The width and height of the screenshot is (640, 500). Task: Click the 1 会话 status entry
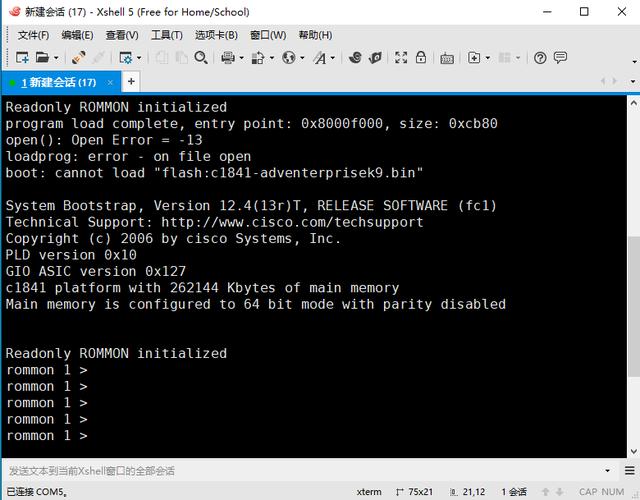click(514, 492)
